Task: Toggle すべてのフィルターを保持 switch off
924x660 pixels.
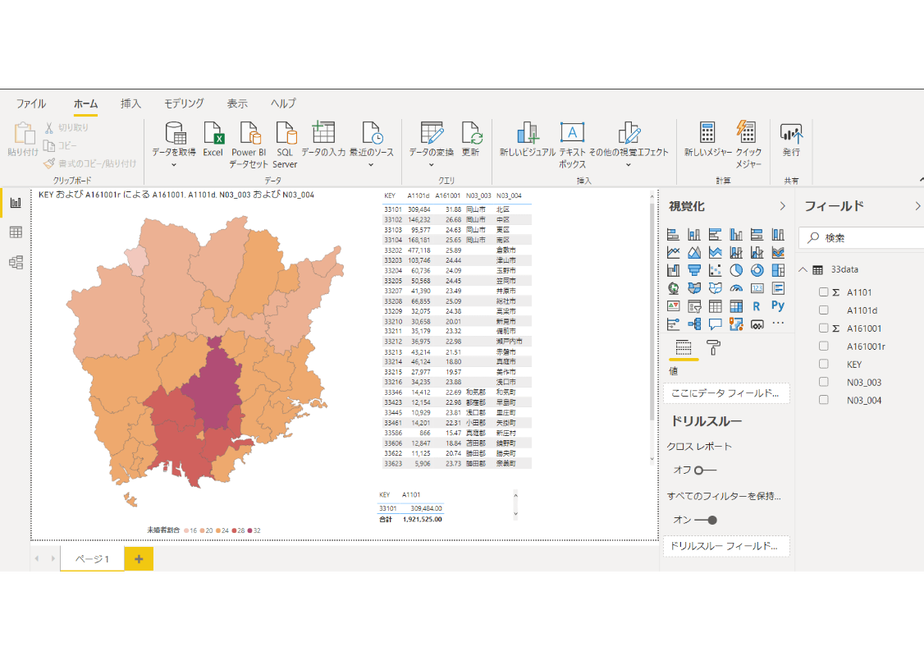Action: [x=705, y=520]
